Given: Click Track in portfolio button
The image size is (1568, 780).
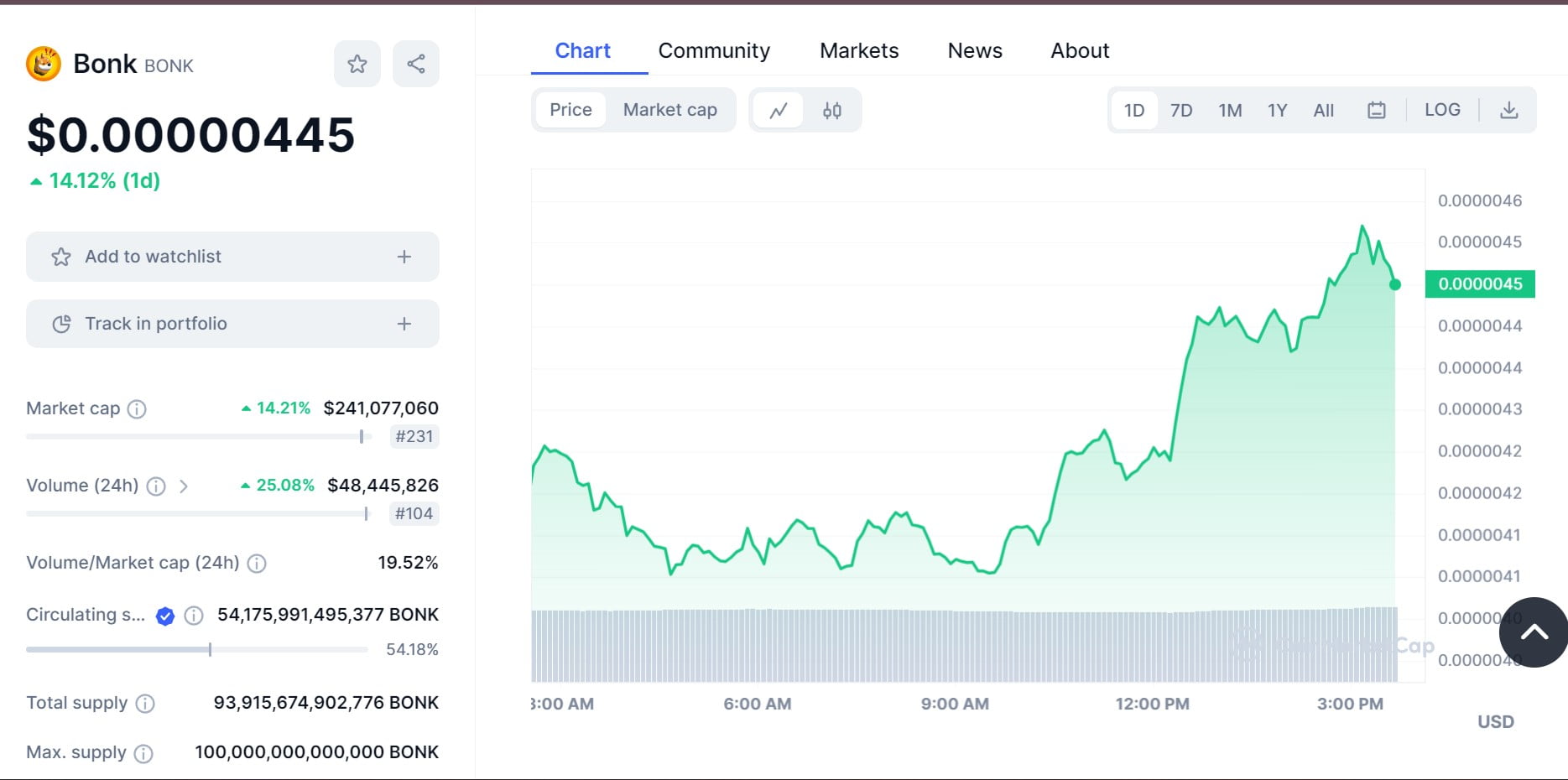Looking at the screenshot, I should (x=232, y=324).
